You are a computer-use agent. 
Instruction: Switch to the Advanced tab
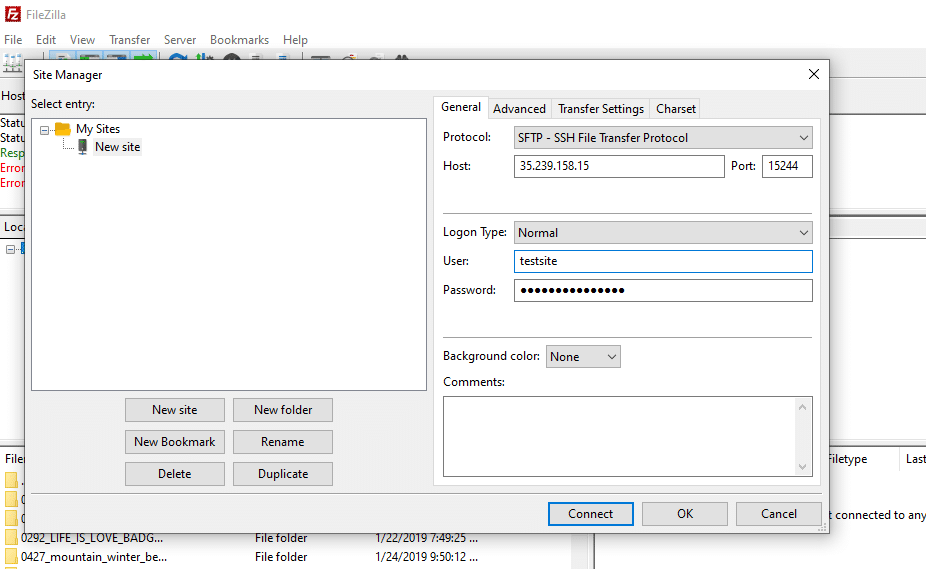click(519, 109)
